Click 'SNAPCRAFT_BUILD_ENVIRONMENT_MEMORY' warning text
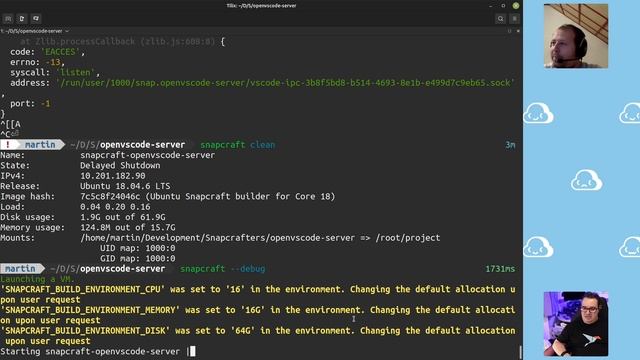The height and width of the screenshot is (360, 640). click(x=90, y=310)
